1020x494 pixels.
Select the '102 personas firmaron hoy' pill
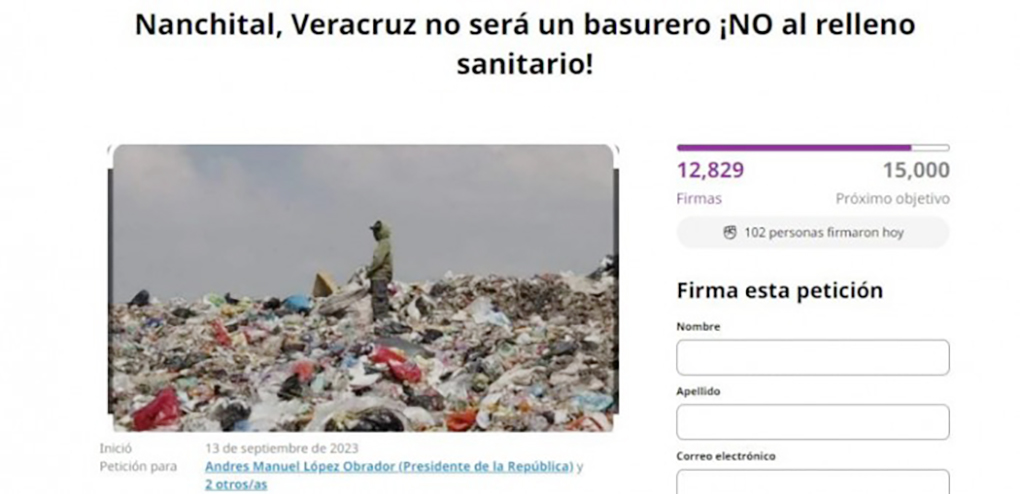(x=812, y=232)
